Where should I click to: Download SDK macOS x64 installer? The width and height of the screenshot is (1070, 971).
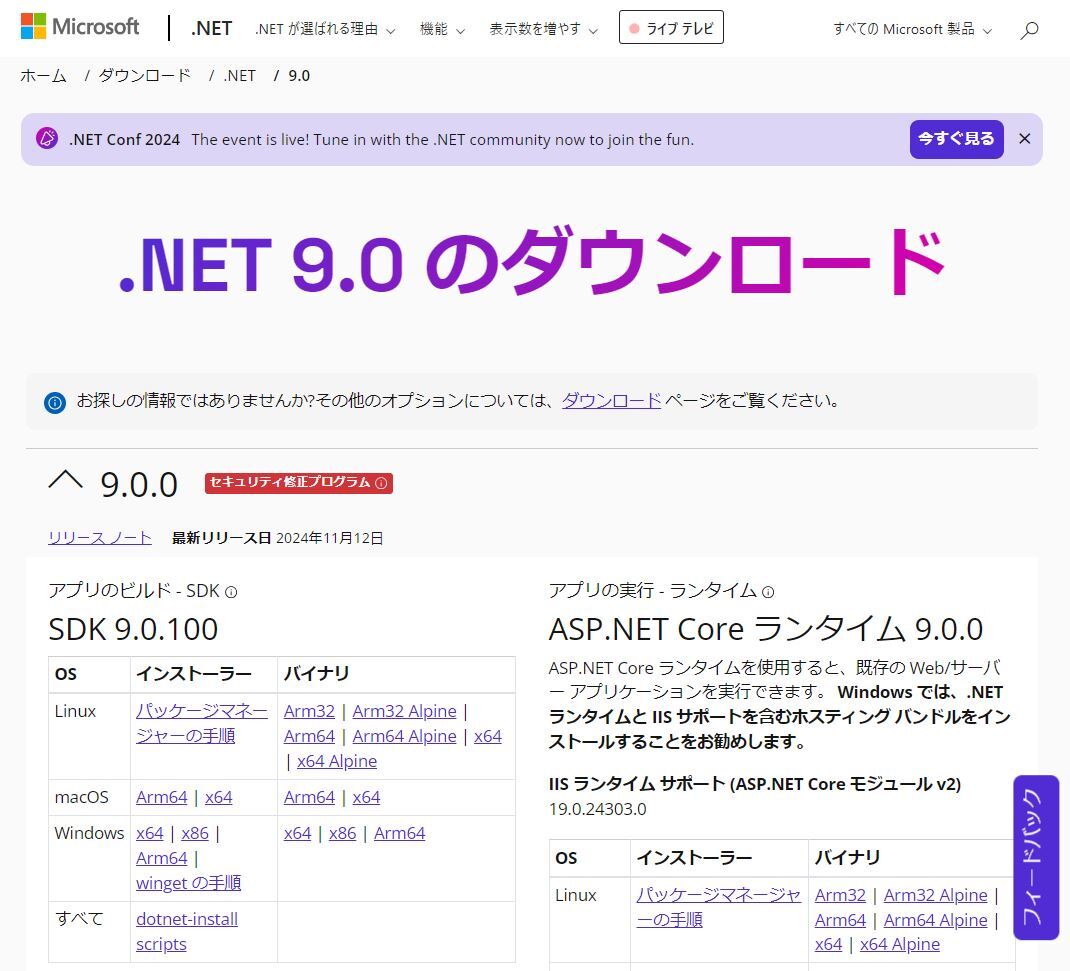pyautogui.click(x=218, y=797)
